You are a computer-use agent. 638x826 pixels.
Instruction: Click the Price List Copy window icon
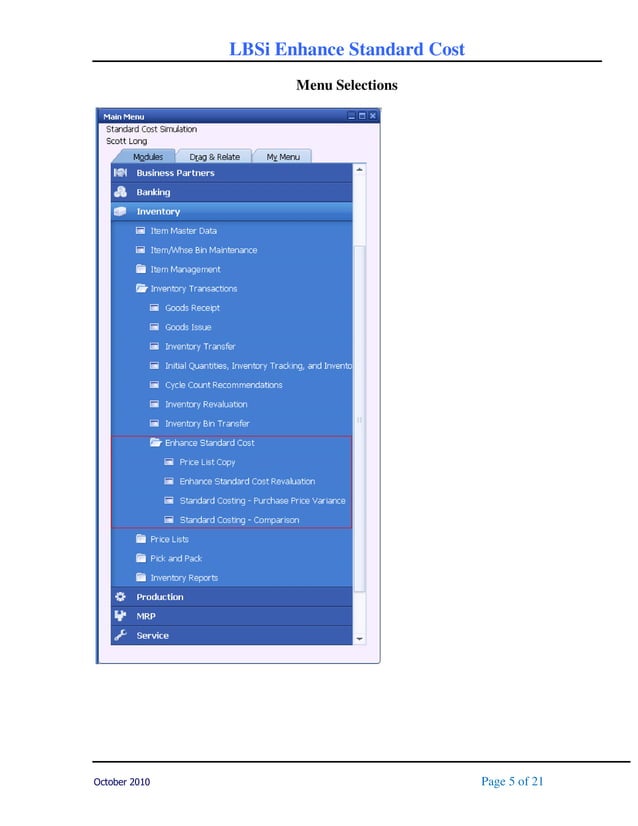[x=169, y=462]
